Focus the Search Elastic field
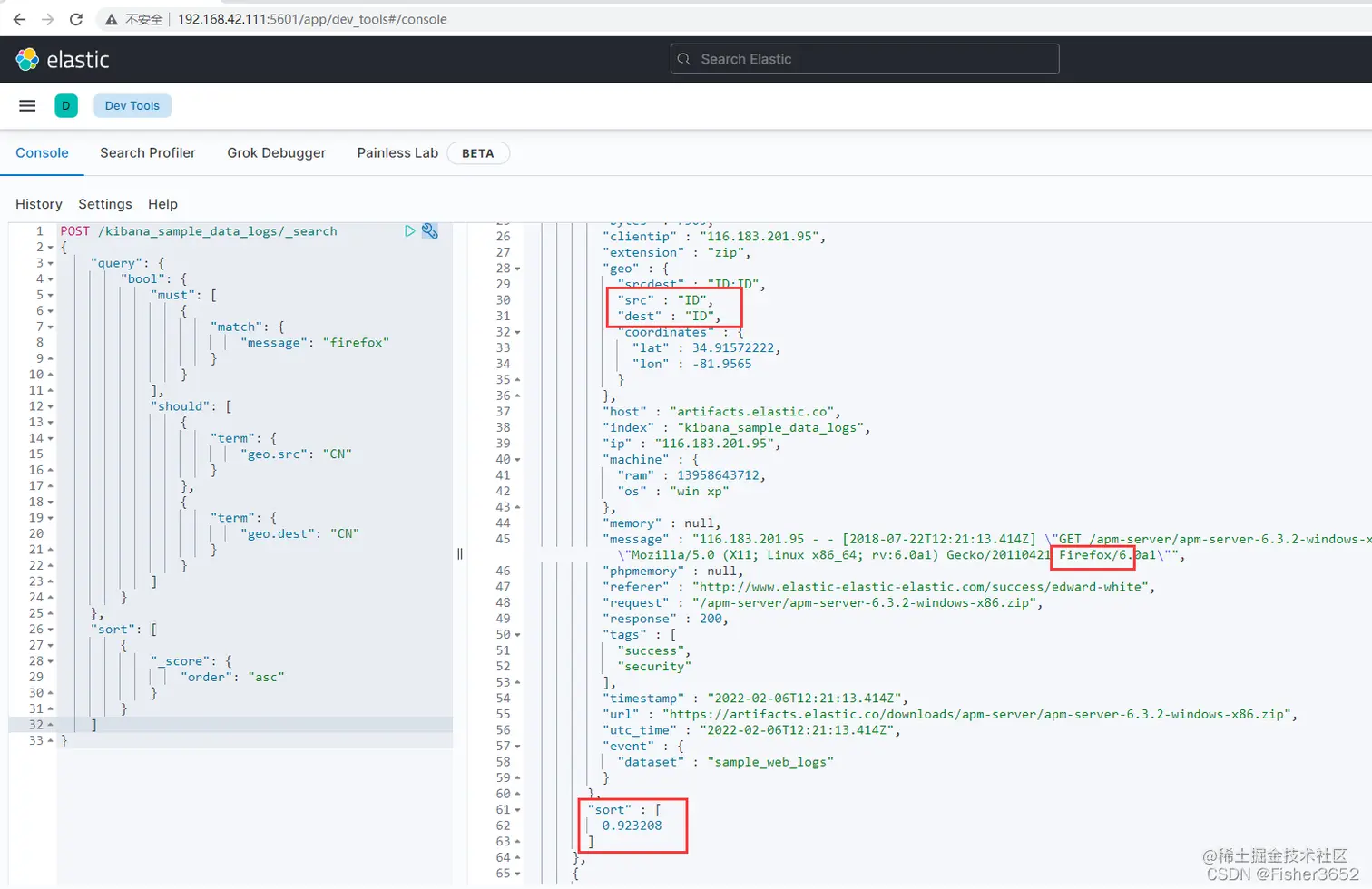Image resolution: width=1372 pixels, height=889 pixels. 865,59
